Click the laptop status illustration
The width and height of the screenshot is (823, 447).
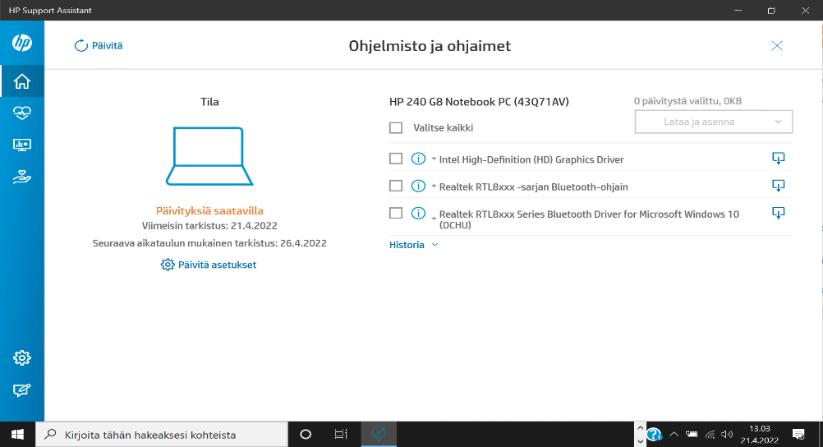209,156
